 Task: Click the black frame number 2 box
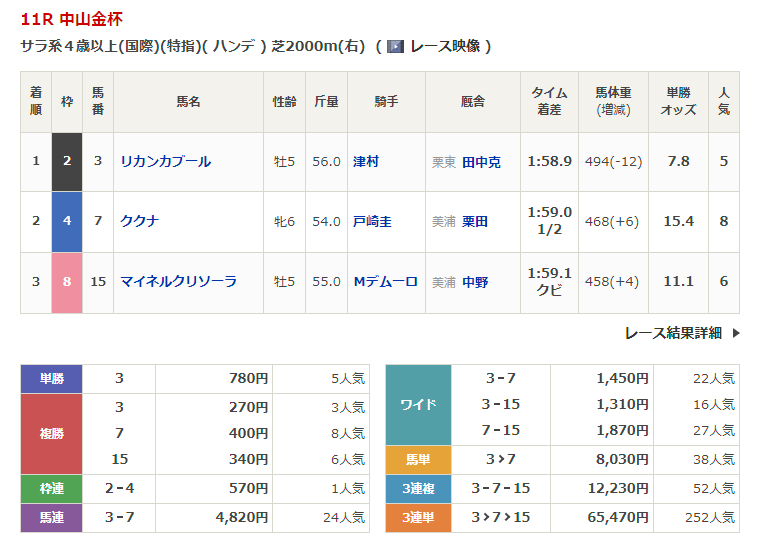67,161
